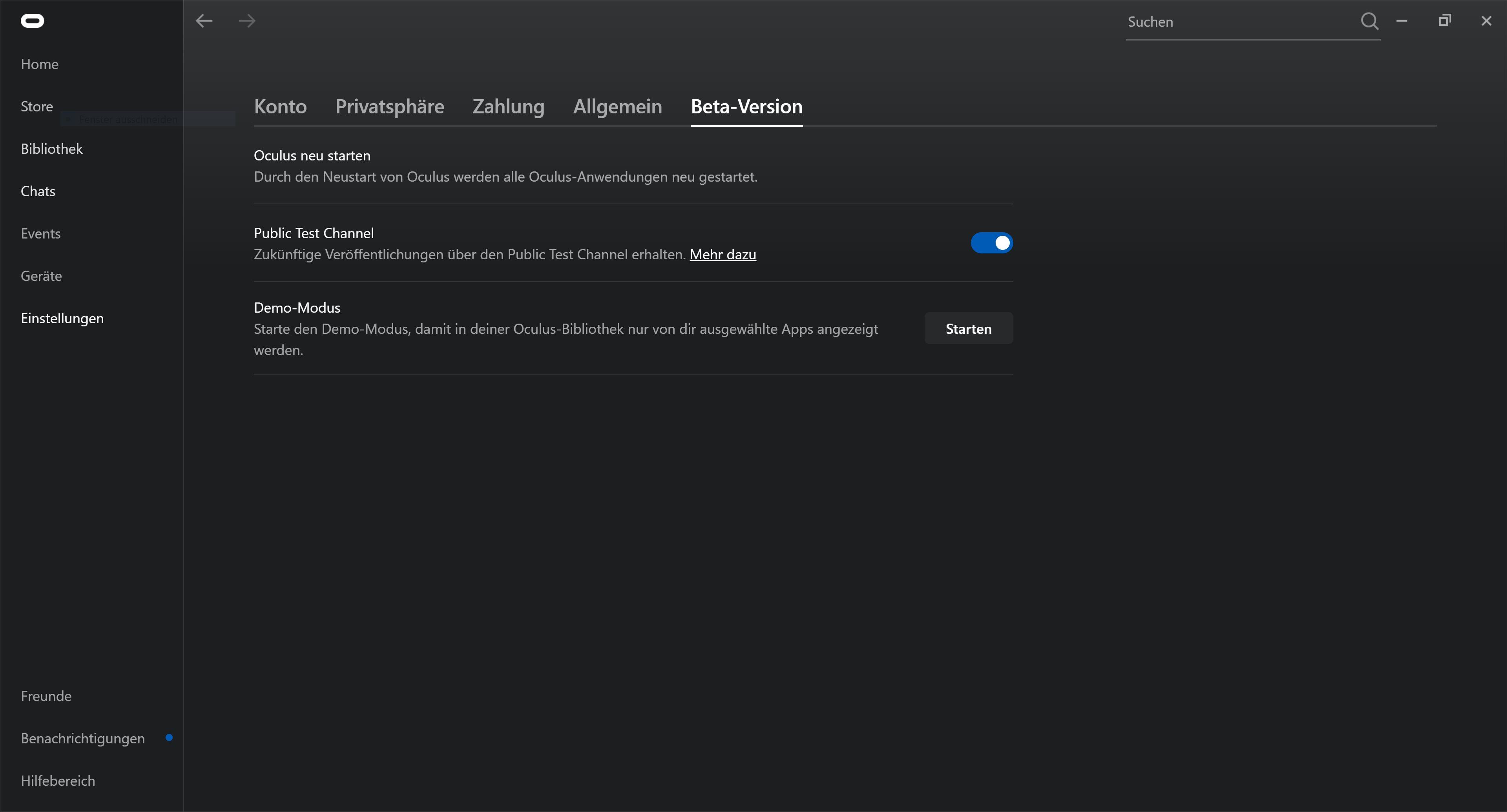1507x812 pixels.
Task: Click the search magnifier icon
Action: coord(1369,22)
